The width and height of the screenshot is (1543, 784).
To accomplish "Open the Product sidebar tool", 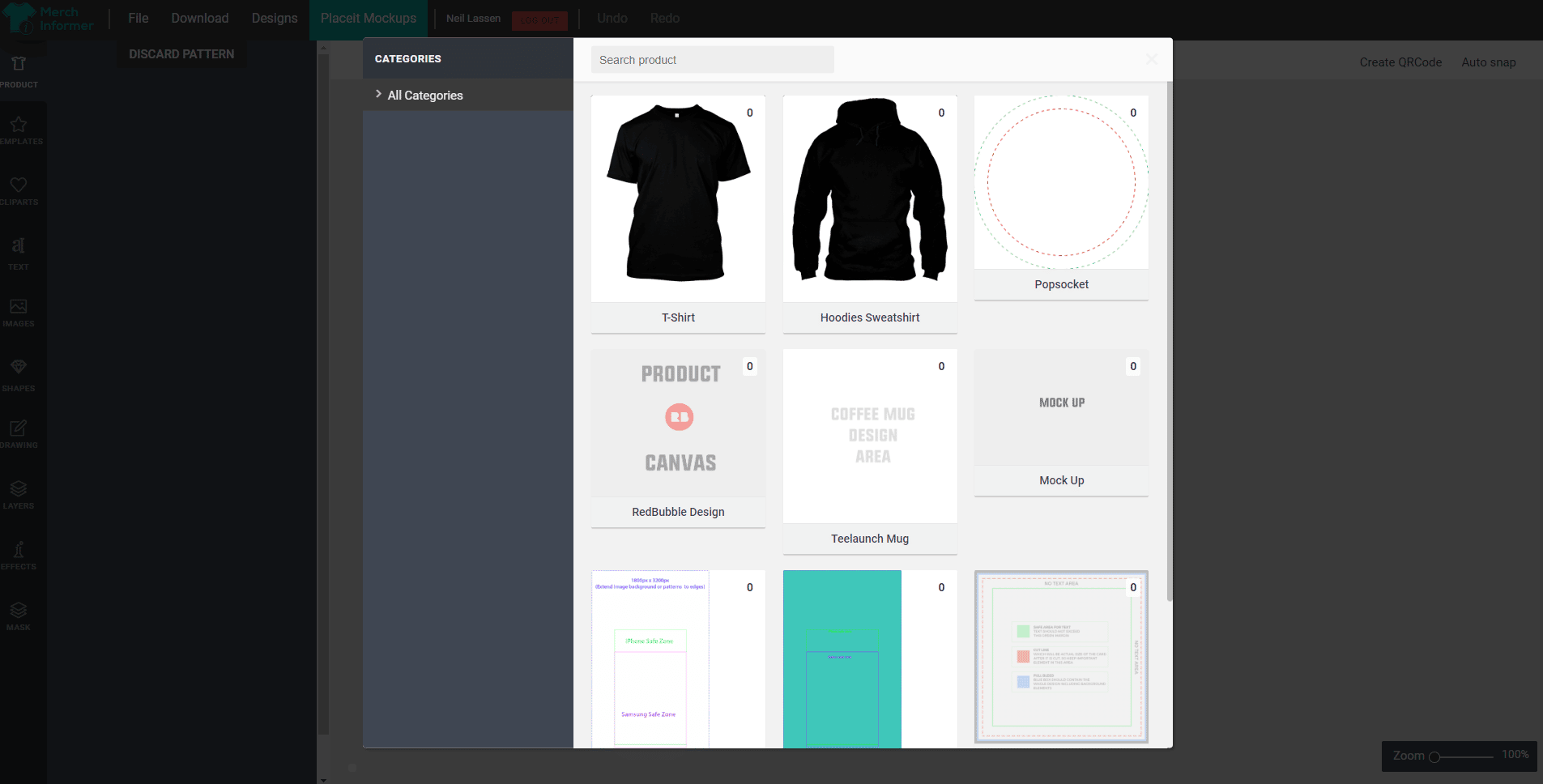I will [x=19, y=71].
